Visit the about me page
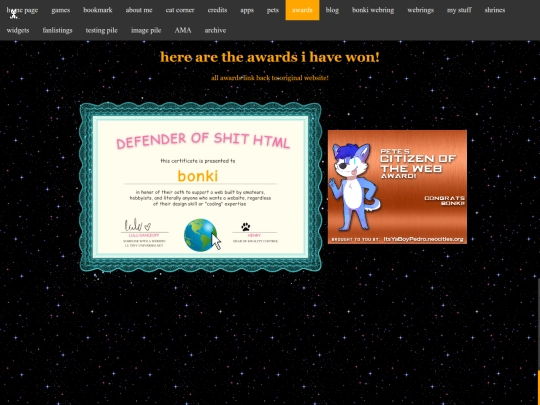Image resolution: width=540 pixels, height=405 pixels. [139, 10]
